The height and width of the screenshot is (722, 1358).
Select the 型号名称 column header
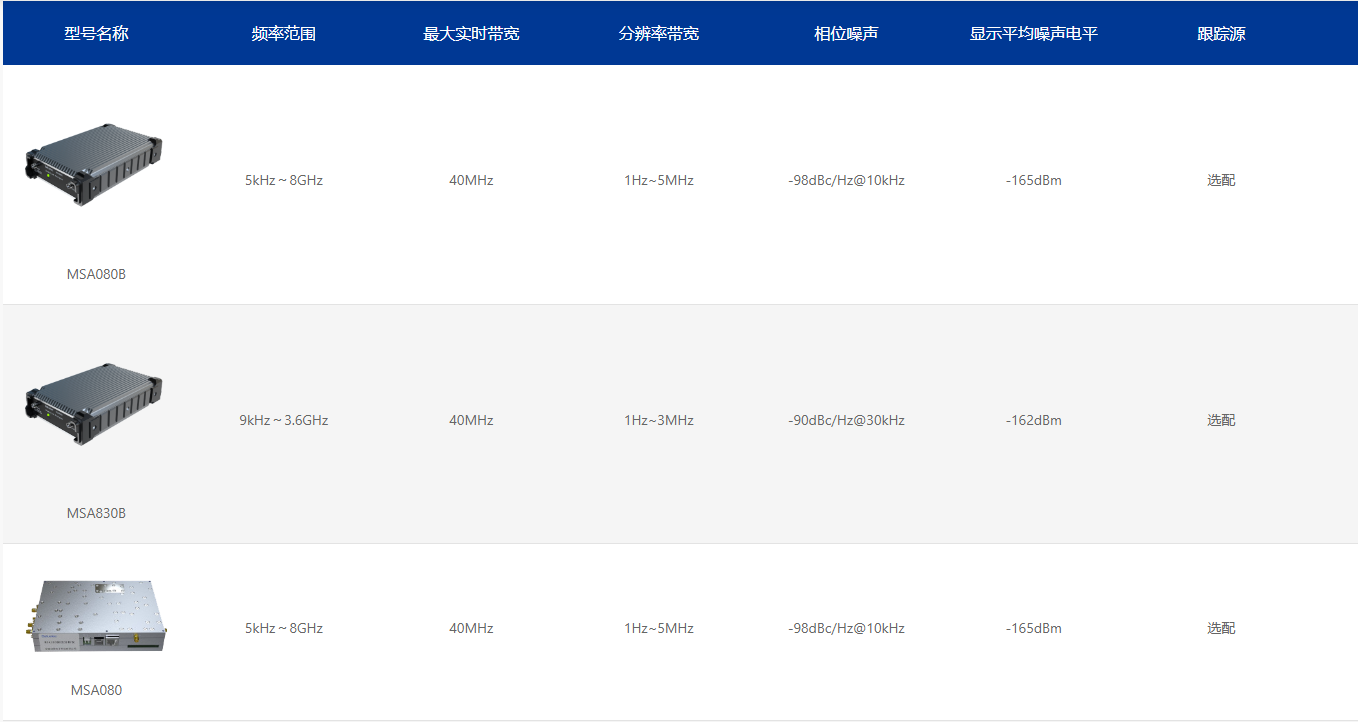point(95,33)
